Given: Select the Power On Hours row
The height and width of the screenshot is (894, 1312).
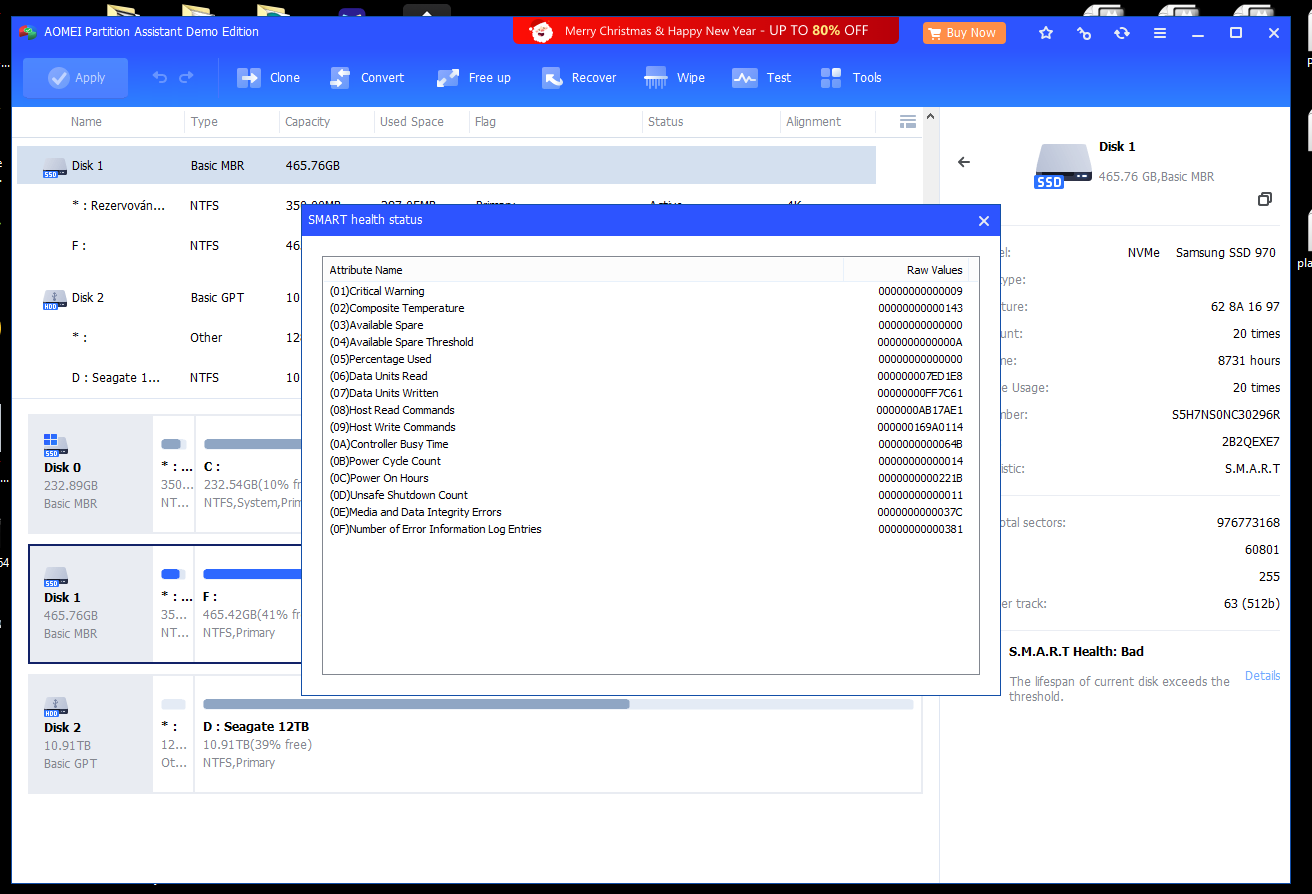Looking at the screenshot, I should (646, 478).
